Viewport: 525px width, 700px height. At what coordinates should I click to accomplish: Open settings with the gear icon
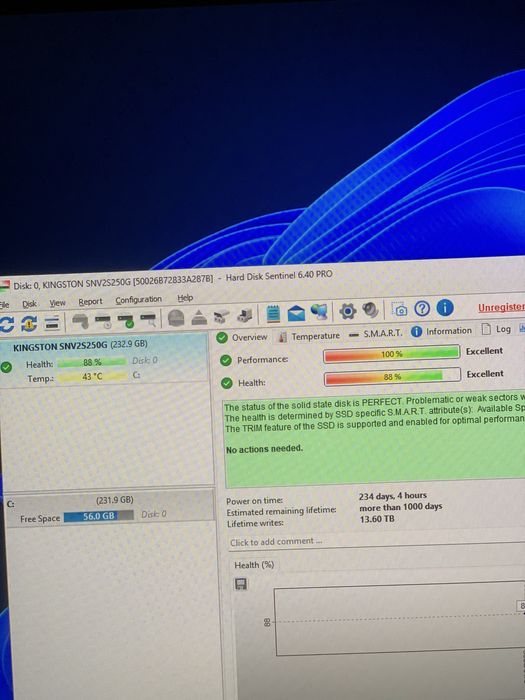coord(348,311)
